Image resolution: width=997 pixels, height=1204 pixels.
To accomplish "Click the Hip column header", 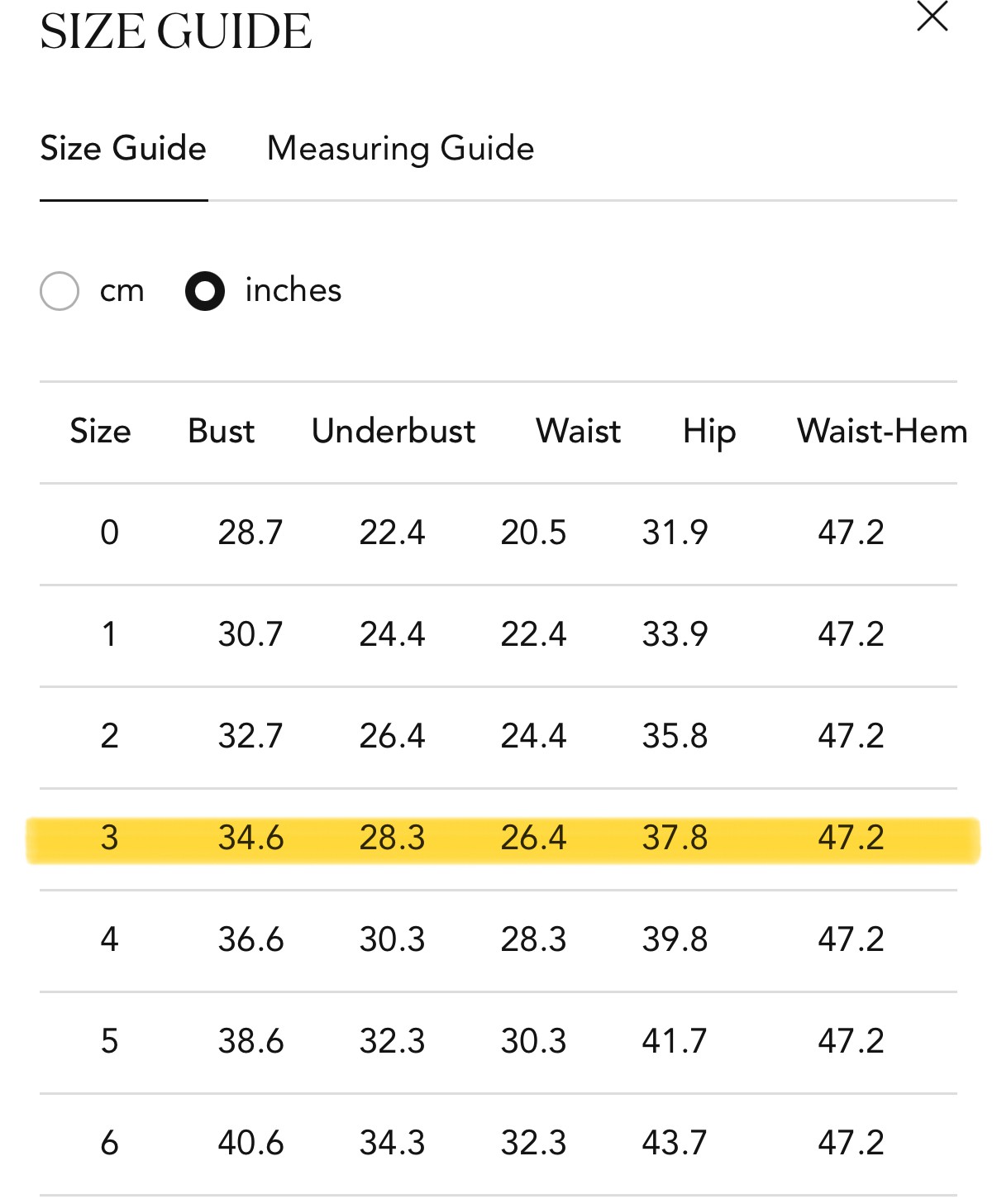I will point(708,432).
